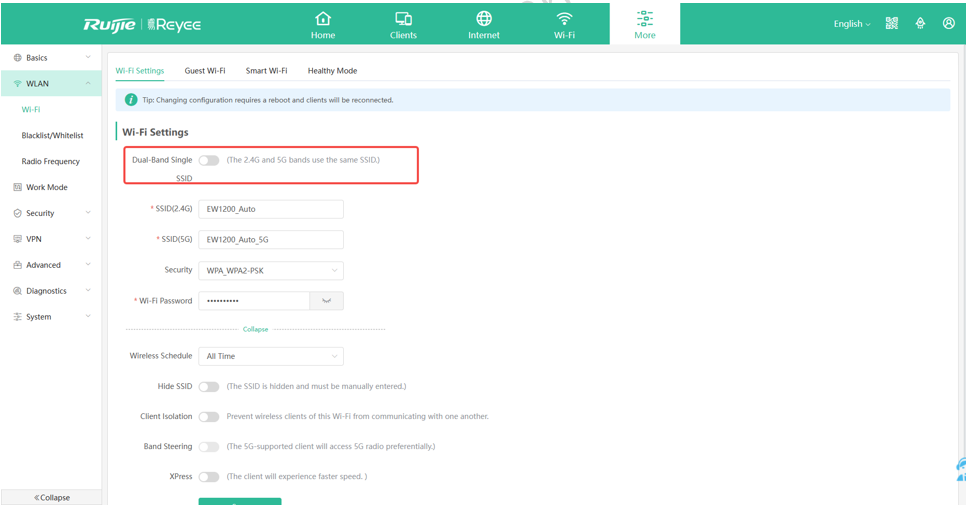
Task: Toggle the Hide SSID switch
Action: [209, 386]
